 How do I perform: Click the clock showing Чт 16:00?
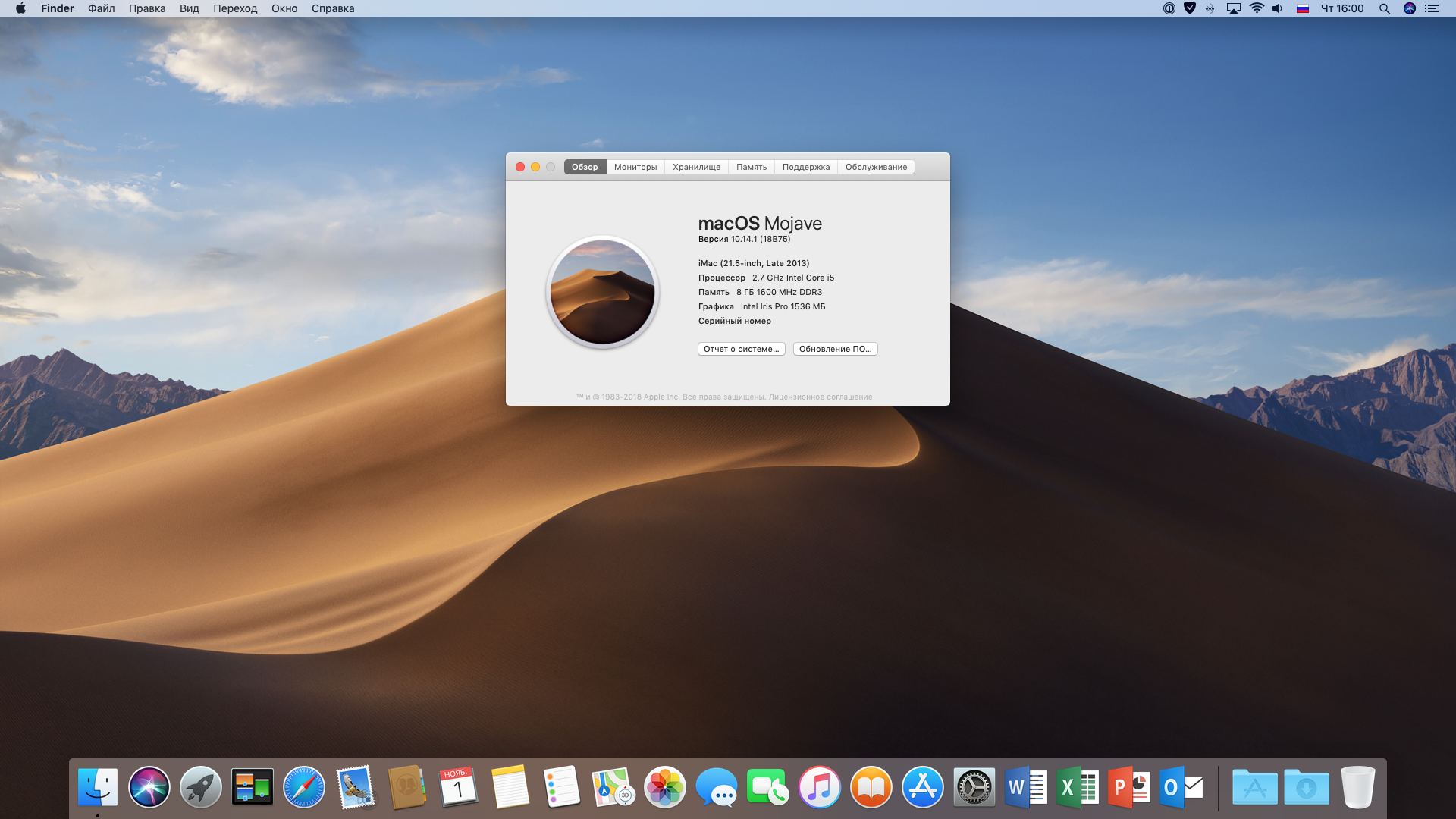[1342, 8]
